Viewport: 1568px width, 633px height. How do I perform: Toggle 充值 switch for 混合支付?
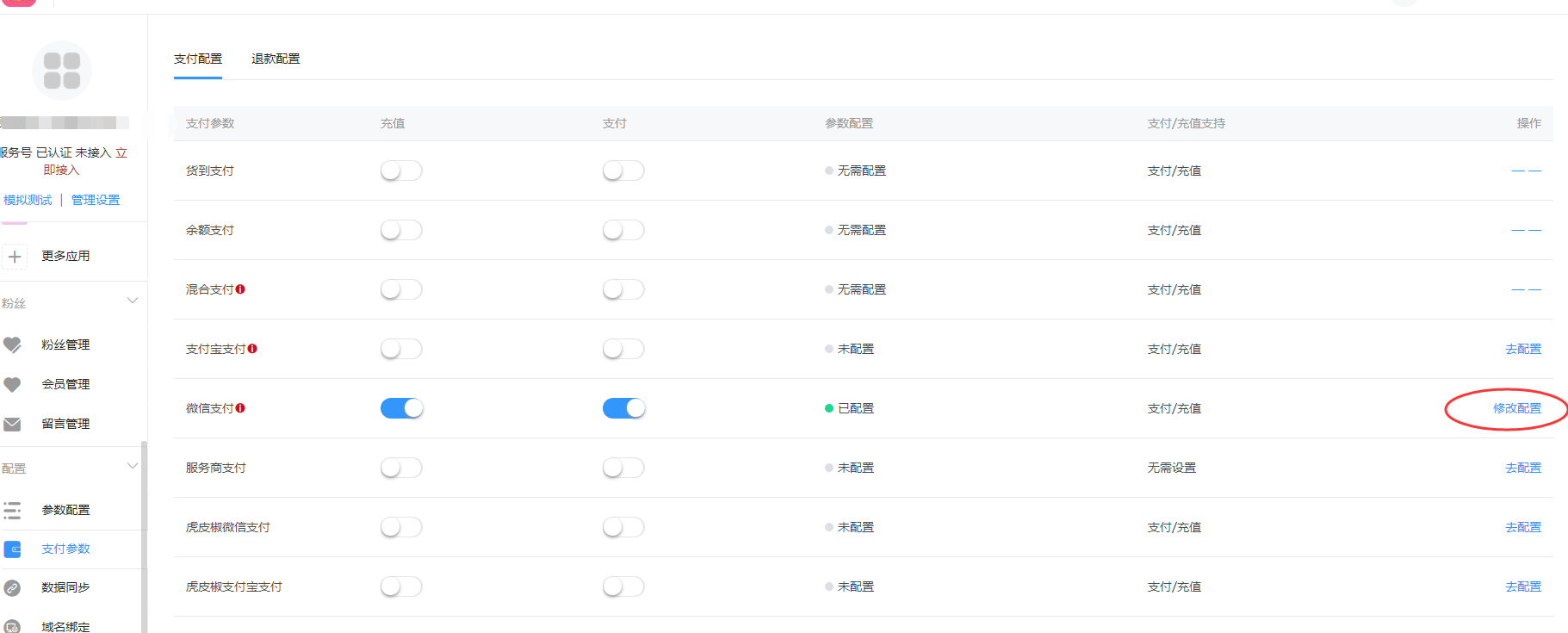(x=401, y=289)
